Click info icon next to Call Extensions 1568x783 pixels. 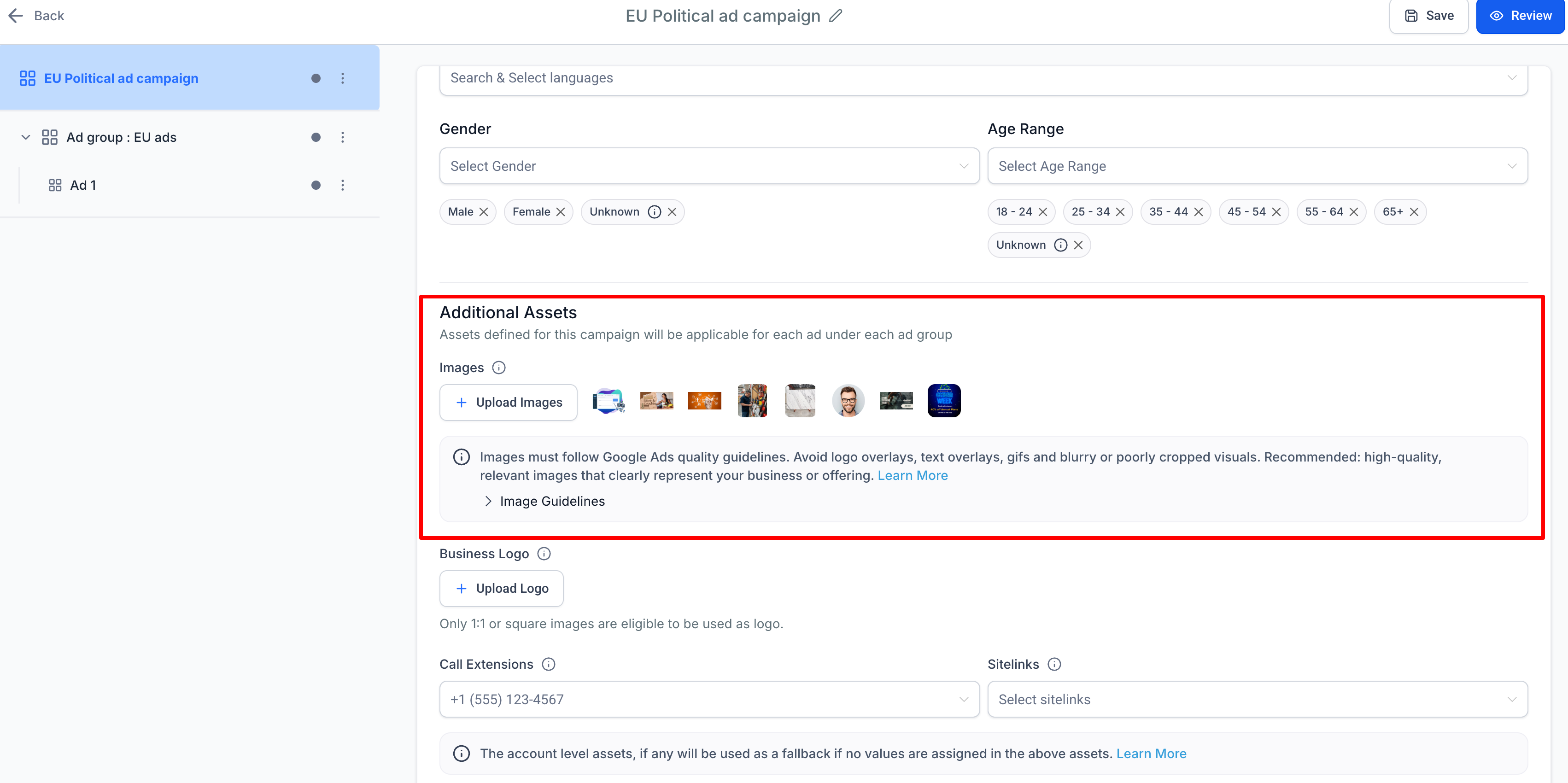click(549, 664)
